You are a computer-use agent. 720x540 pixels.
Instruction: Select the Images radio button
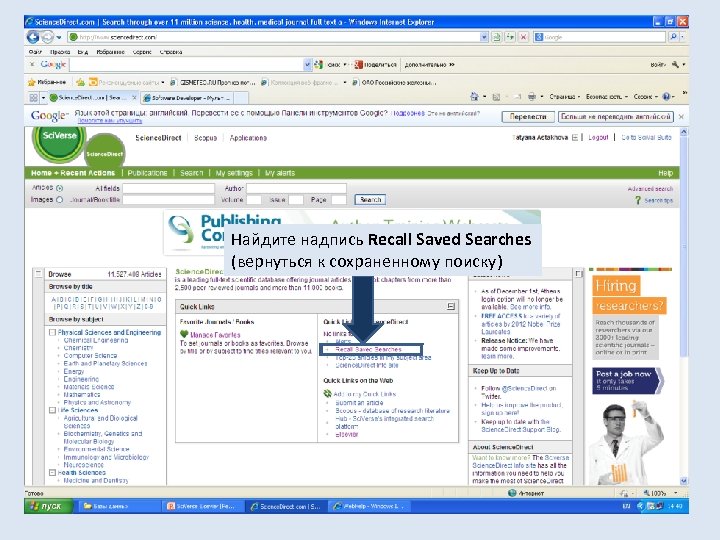point(59,200)
